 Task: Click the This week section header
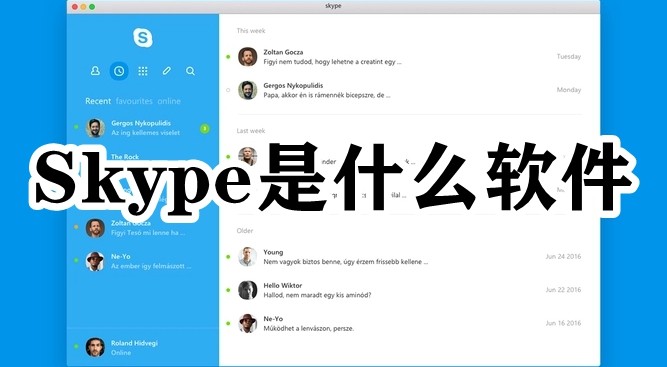pos(251,31)
